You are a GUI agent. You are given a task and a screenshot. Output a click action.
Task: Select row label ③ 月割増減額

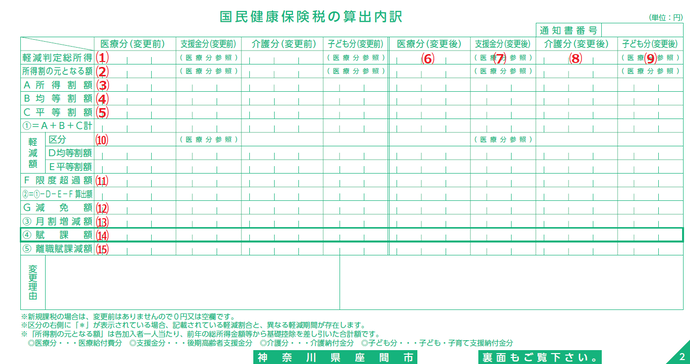(57, 221)
